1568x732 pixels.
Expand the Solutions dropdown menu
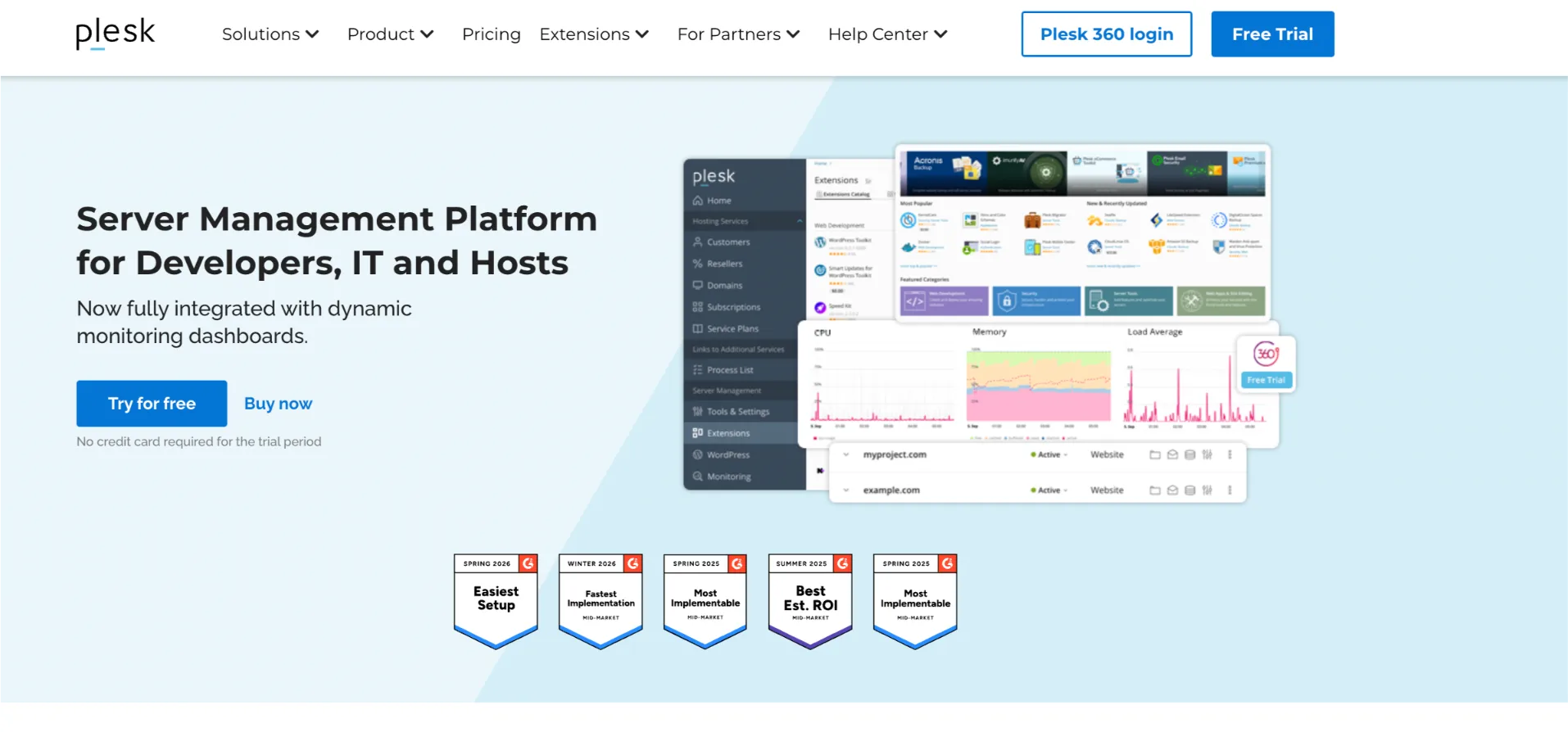pos(270,34)
